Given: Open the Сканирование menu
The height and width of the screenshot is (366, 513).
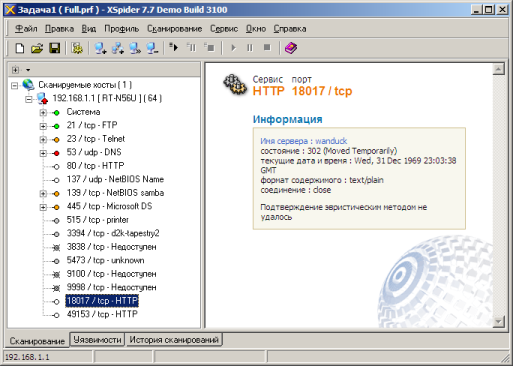Looking at the screenshot, I should (x=175, y=29).
